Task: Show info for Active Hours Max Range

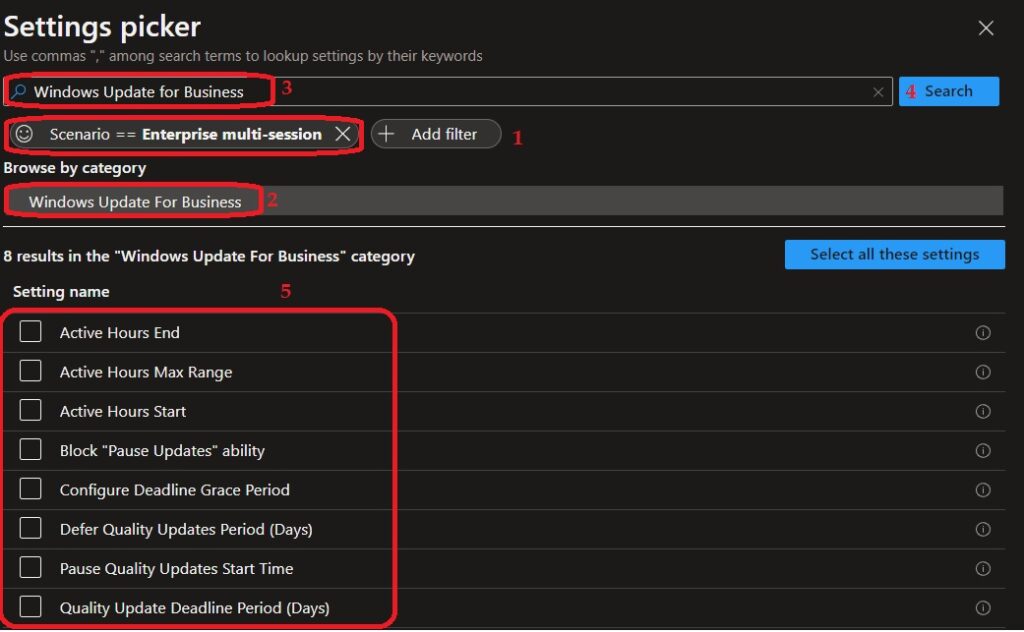Action: tap(983, 371)
